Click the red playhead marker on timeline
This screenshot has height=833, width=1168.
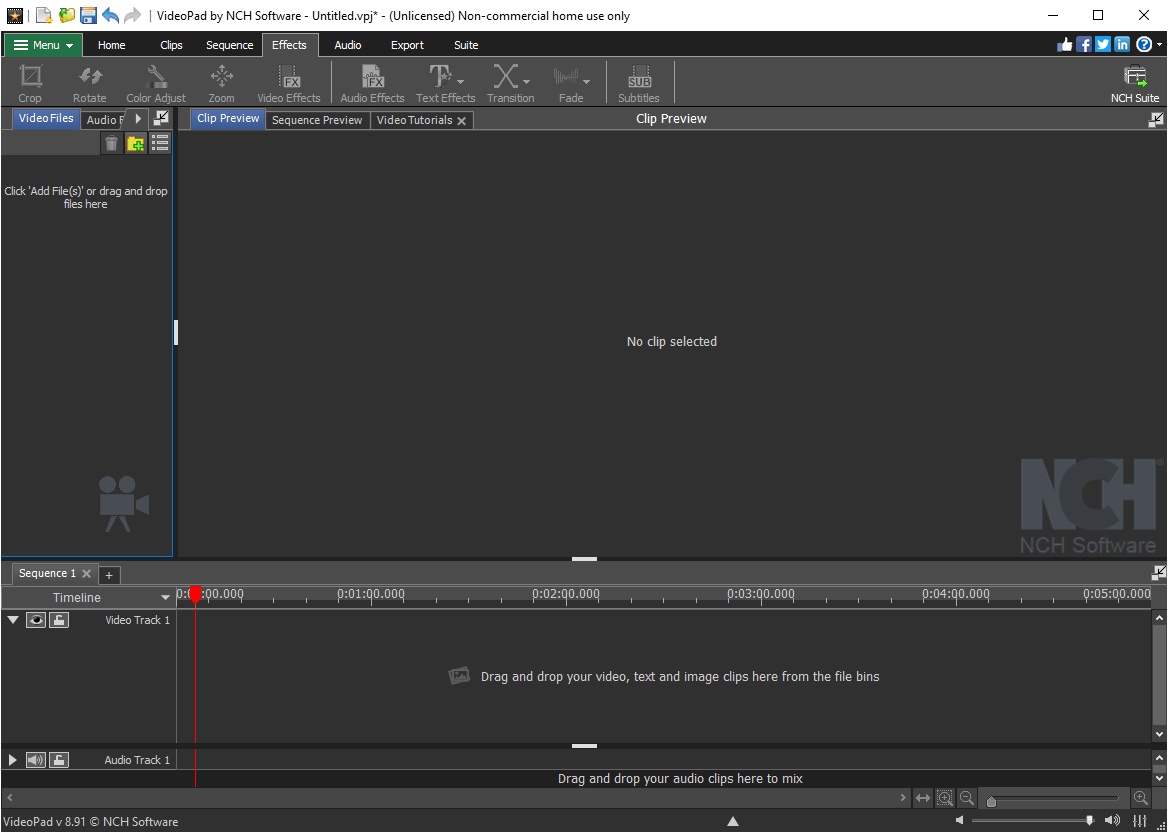point(195,594)
